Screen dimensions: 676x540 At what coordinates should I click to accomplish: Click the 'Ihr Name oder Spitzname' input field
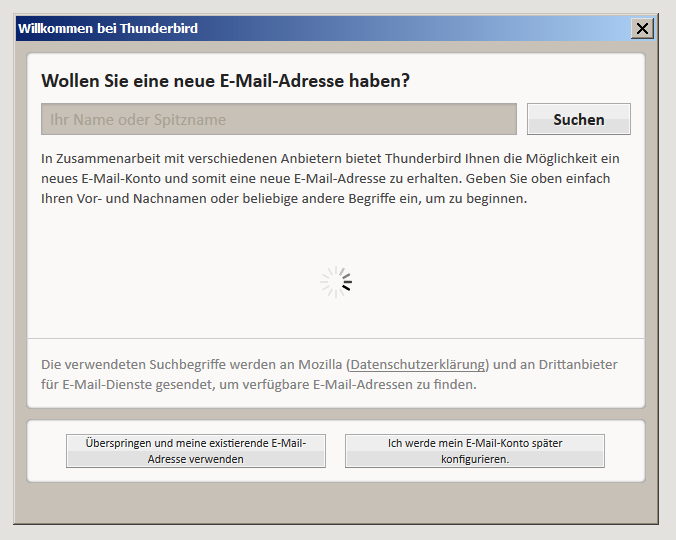[x=279, y=119]
